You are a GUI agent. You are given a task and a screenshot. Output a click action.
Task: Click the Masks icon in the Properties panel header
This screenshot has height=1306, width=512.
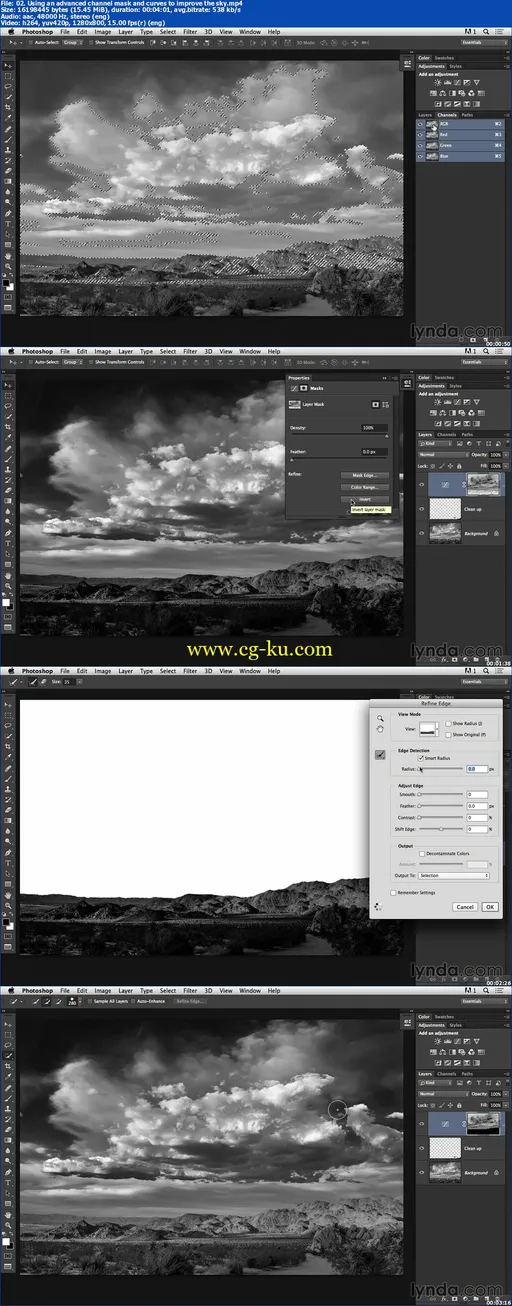pyautogui.click(x=303, y=388)
